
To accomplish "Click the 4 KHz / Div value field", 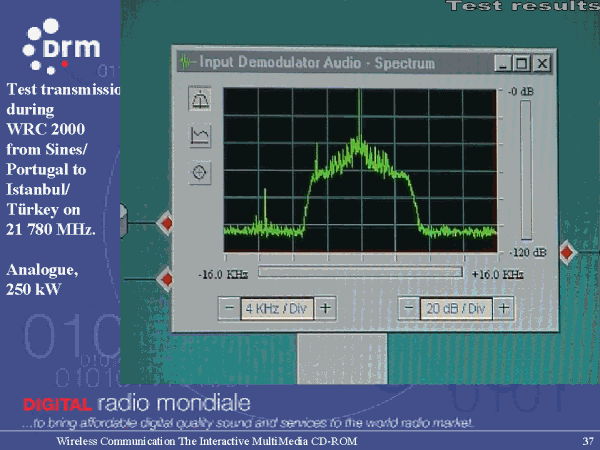I will coord(277,308).
